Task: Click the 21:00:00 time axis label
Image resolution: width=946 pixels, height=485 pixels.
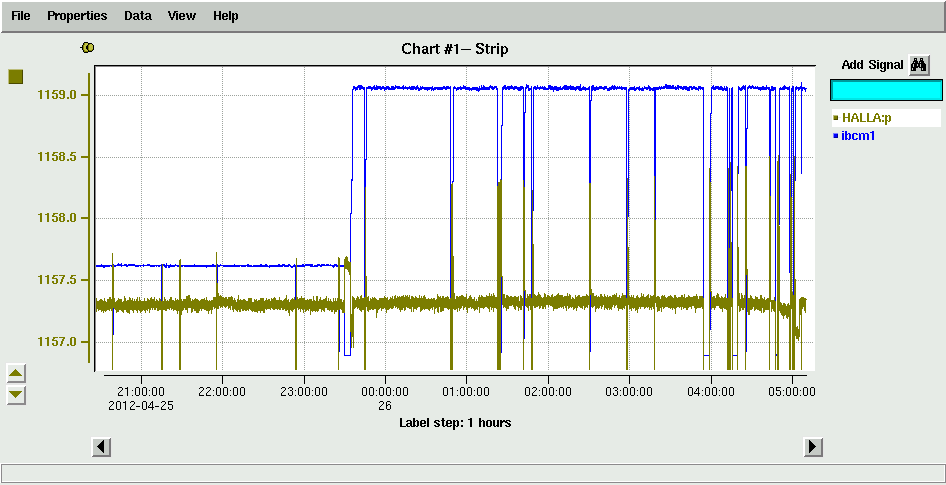Action: 141,391
